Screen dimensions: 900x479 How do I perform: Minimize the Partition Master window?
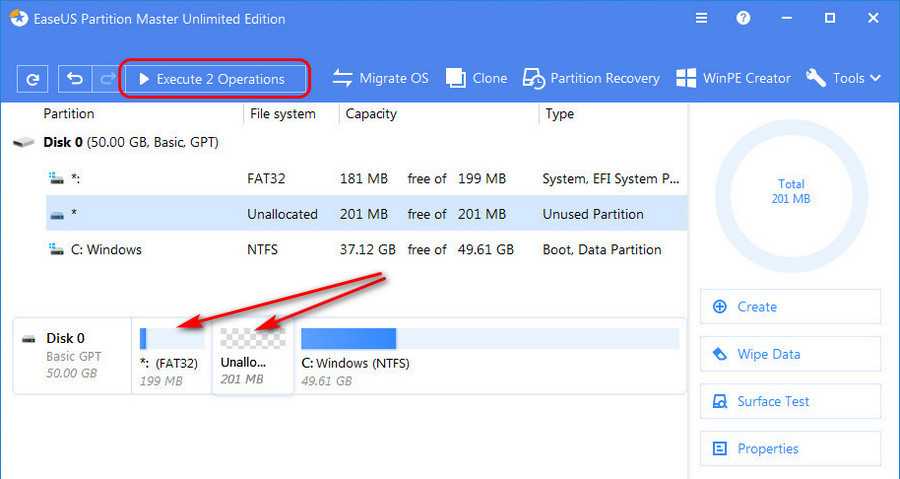tap(787, 18)
